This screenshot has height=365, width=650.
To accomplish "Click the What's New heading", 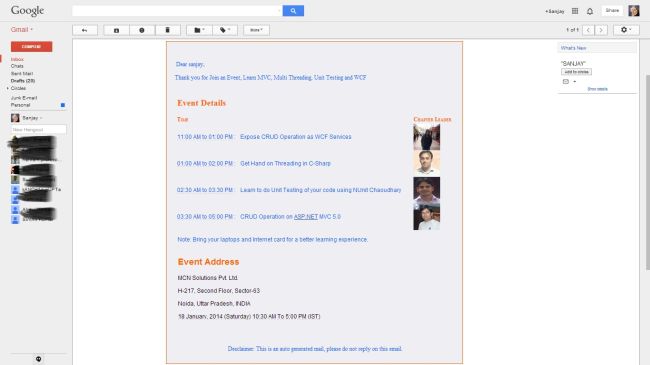I will tap(573, 48).
